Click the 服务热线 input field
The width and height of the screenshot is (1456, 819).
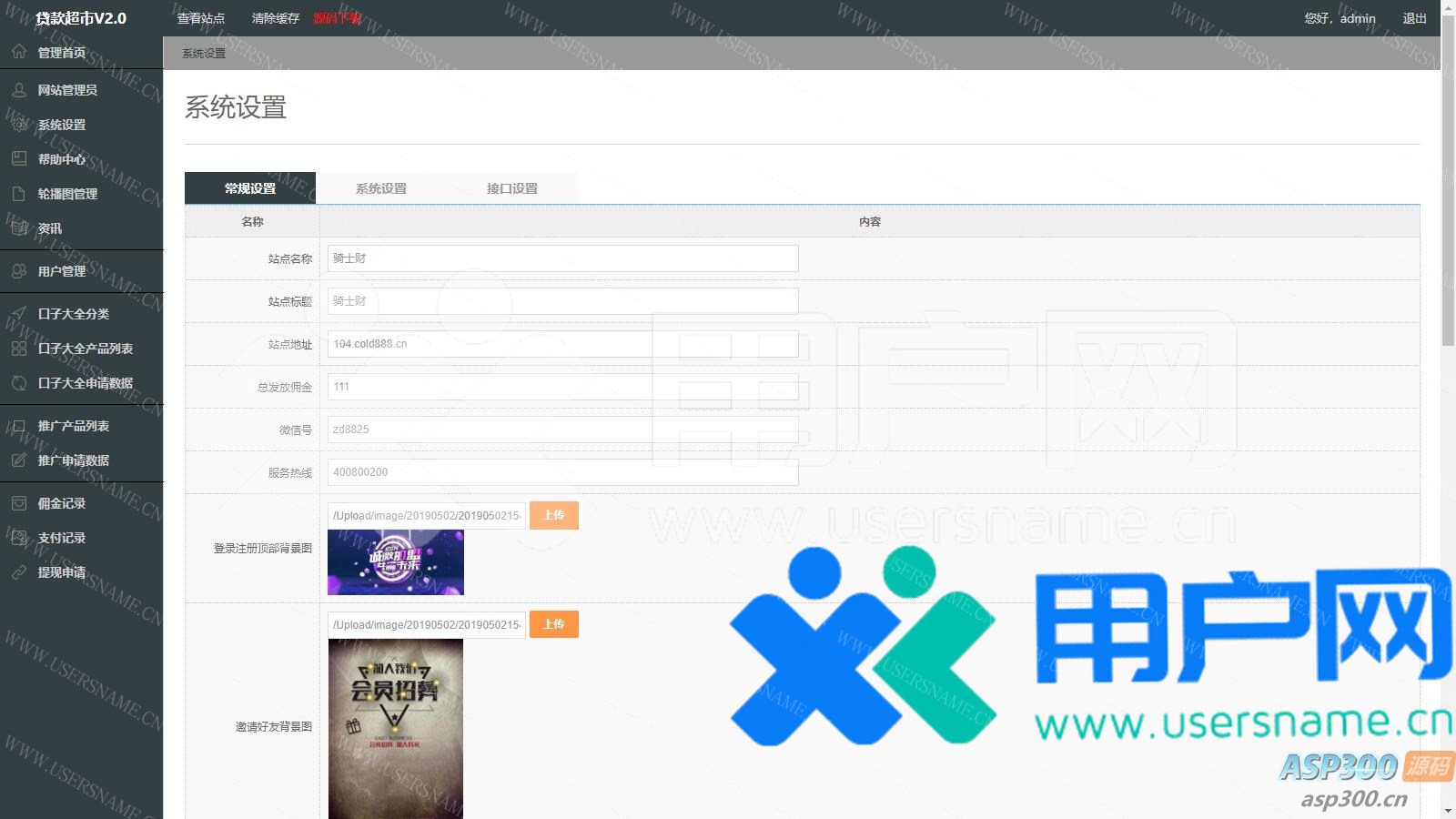click(562, 472)
